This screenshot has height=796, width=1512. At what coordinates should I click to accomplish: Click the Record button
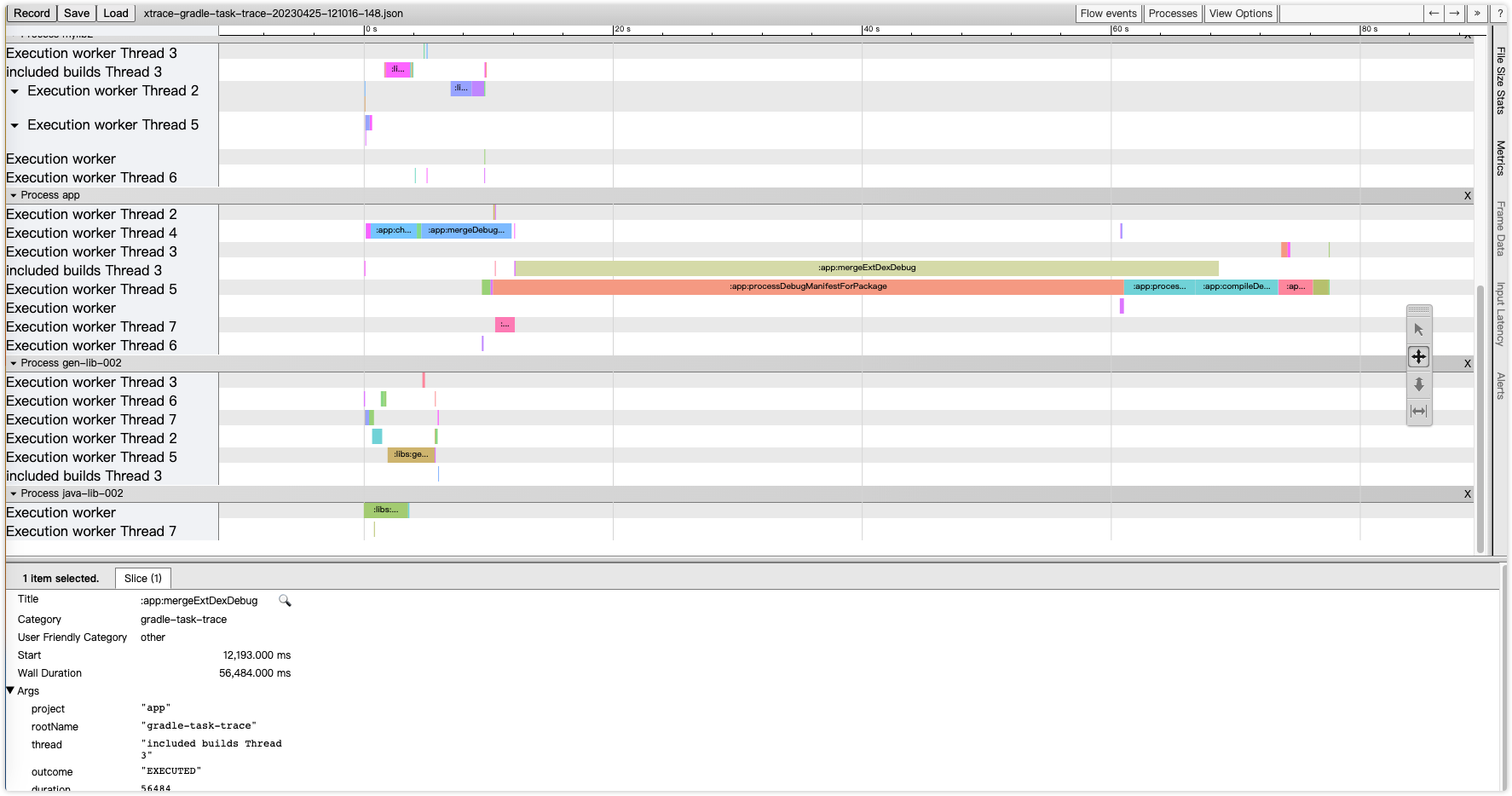tap(32, 13)
